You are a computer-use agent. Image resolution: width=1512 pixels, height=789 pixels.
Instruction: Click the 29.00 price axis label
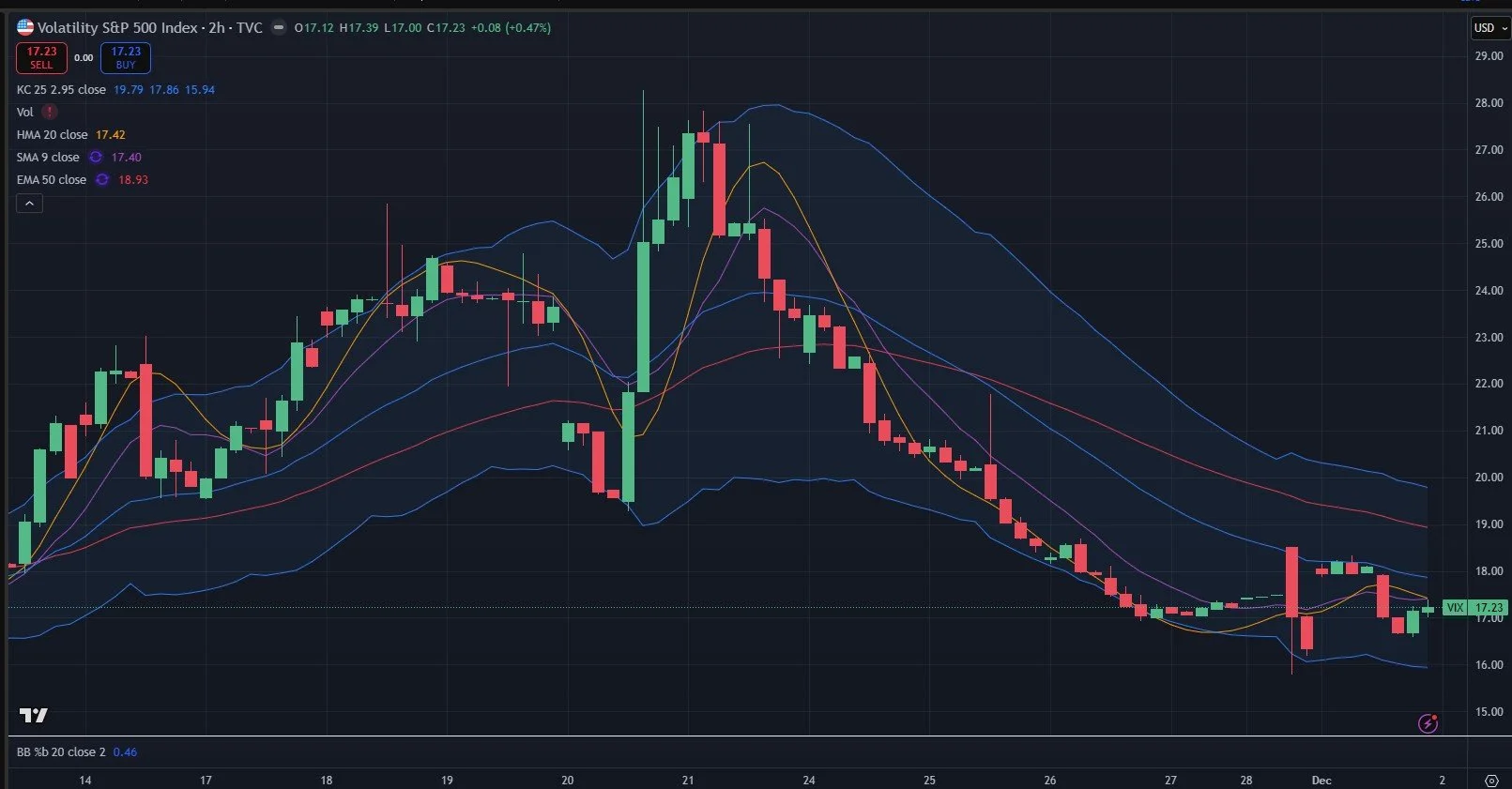pos(1489,56)
